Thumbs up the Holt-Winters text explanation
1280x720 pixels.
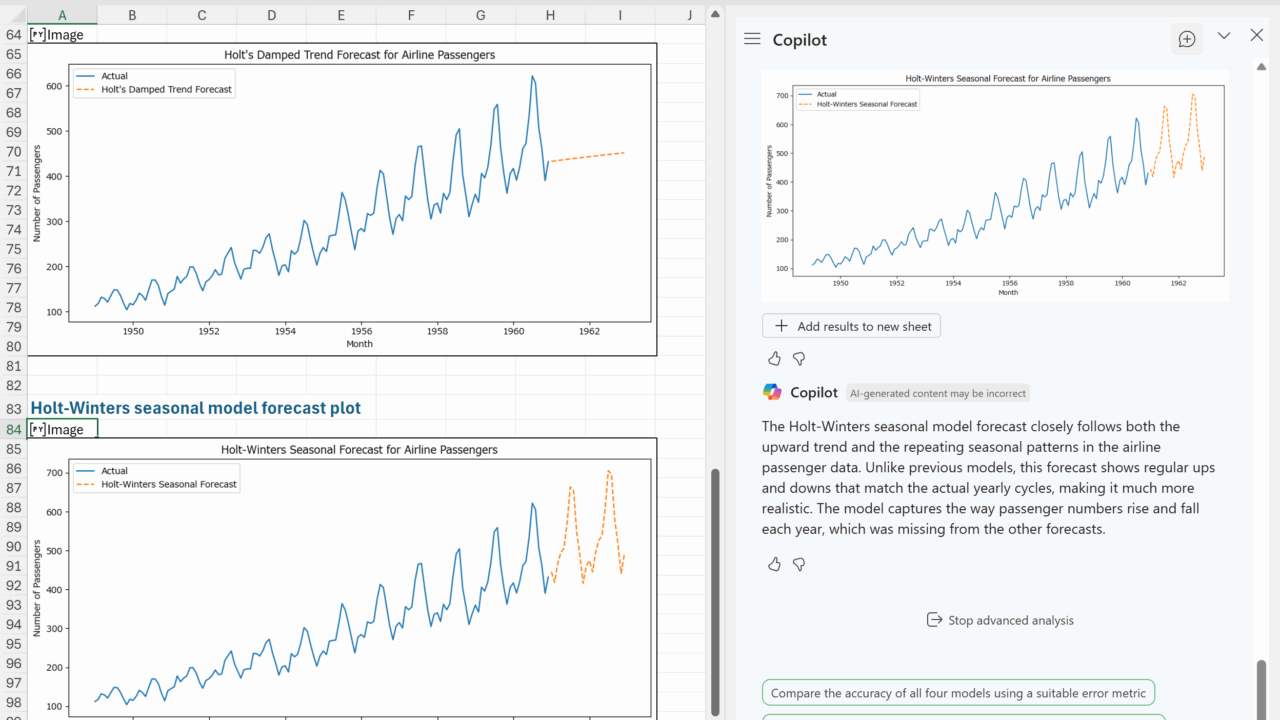[x=774, y=564]
